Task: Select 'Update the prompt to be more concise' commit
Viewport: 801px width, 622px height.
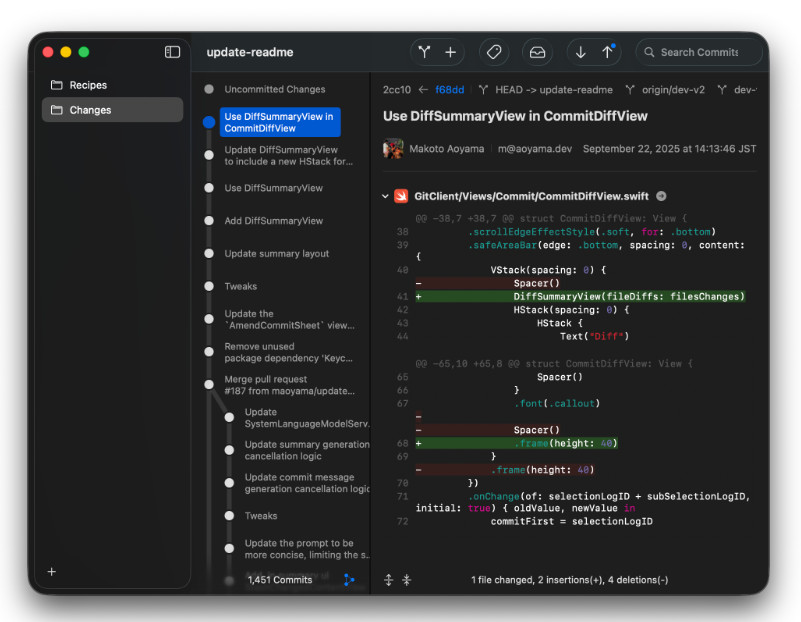Action: tap(307, 549)
